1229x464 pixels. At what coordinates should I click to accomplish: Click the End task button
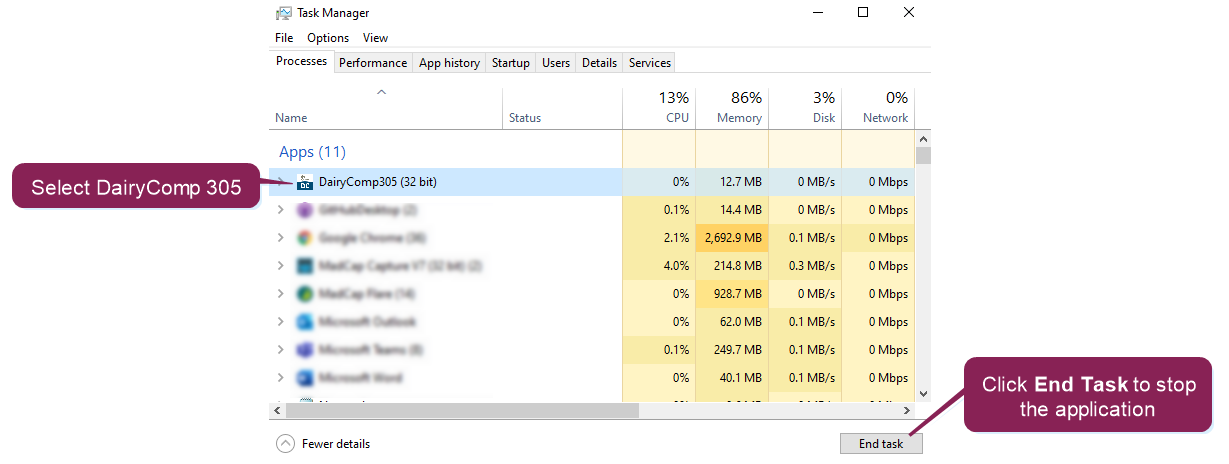pos(881,443)
